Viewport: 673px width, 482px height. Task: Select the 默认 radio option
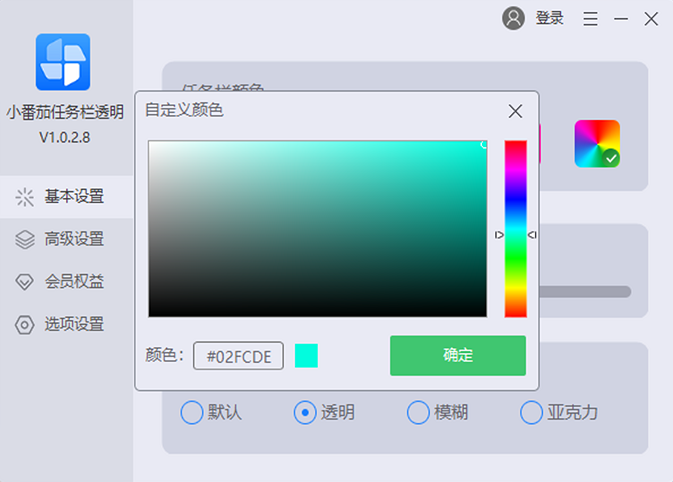[x=192, y=412]
